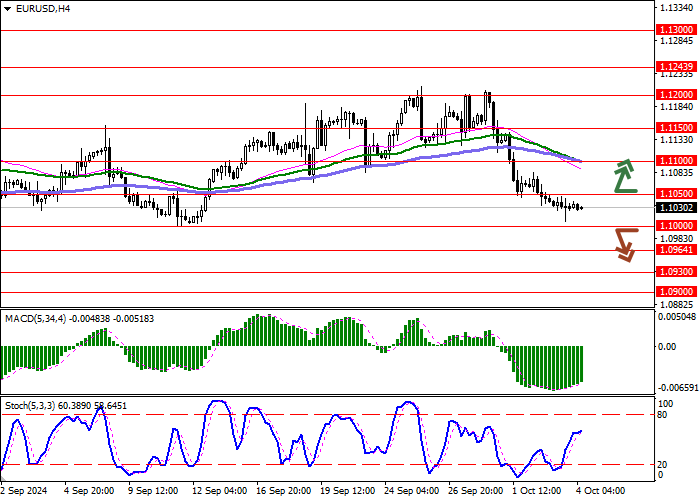Viewport: 700px width, 500px height.
Task: Click the 1.13340 price scale value
Action: 677,8
